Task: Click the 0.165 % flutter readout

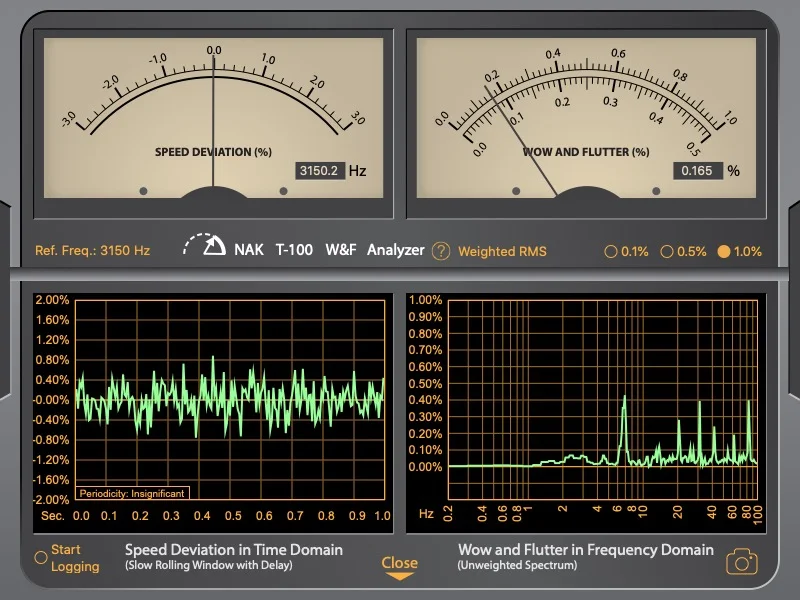Action: click(696, 171)
